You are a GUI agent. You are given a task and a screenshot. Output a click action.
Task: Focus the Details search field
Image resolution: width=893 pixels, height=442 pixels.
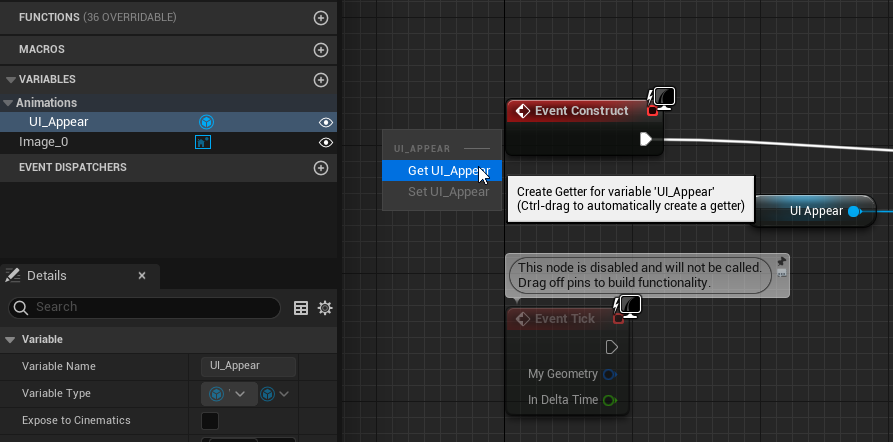pyautogui.click(x=145, y=308)
